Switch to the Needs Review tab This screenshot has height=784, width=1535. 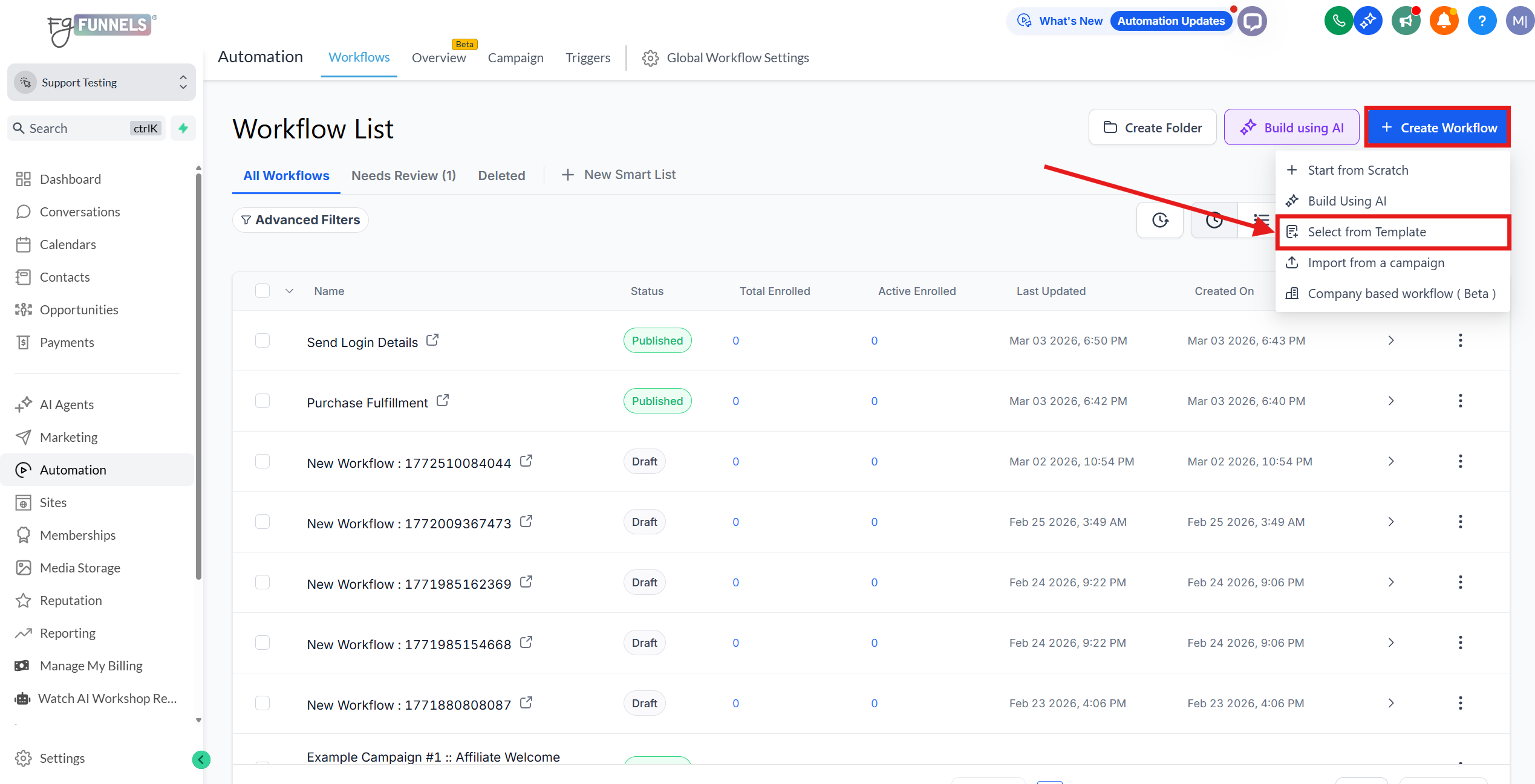click(403, 175)
